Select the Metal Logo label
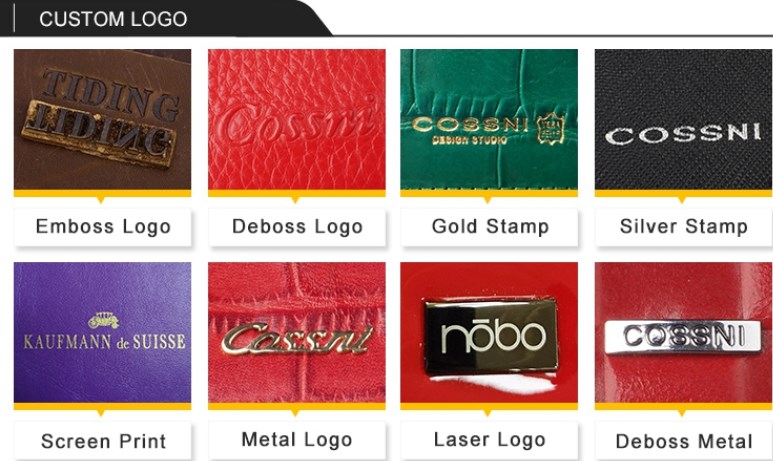The image size is (773, 461). 297,440
